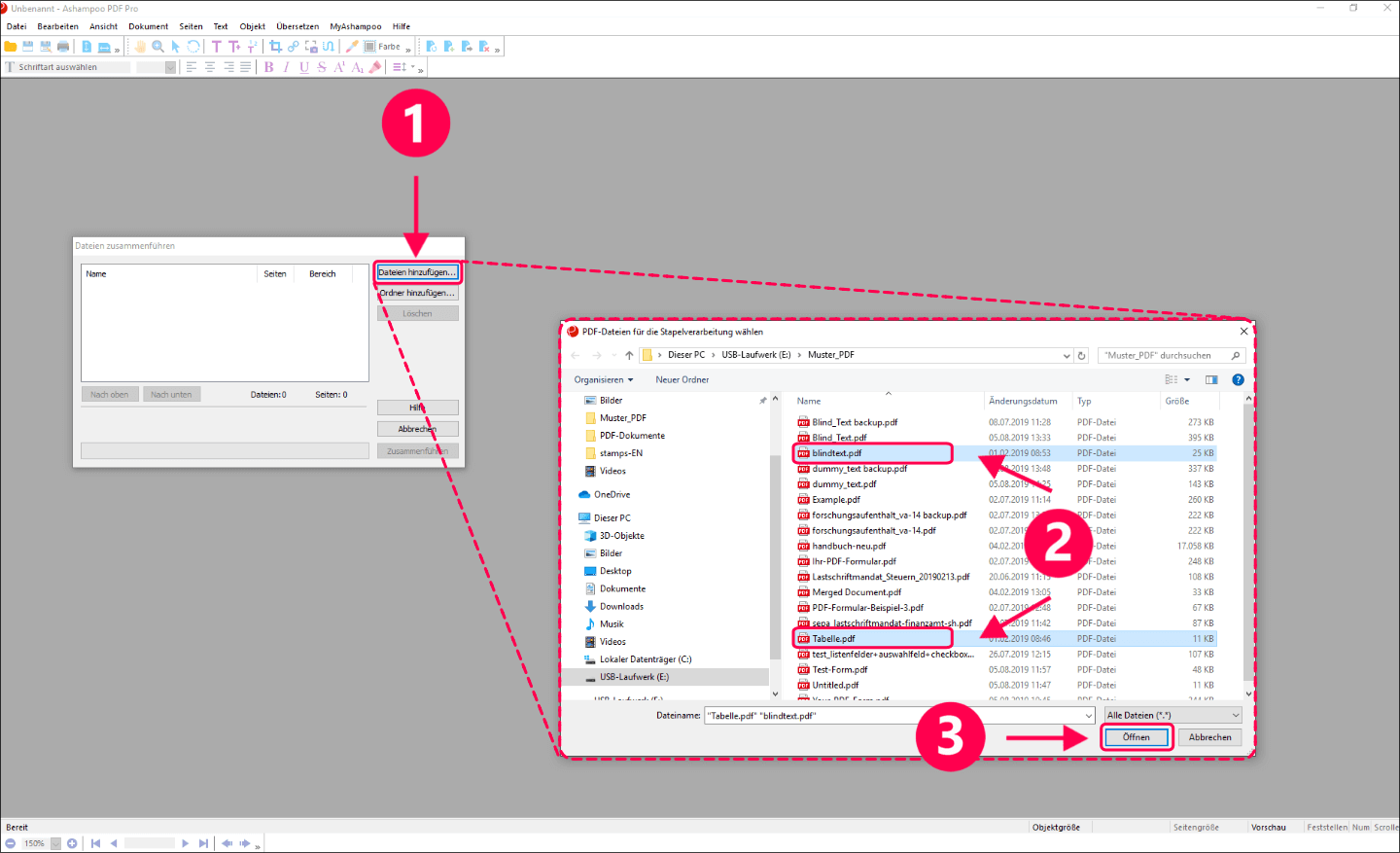
Task: Open the Dateiname combo box dropdown arrow
Action: (x=1089, y=716)
